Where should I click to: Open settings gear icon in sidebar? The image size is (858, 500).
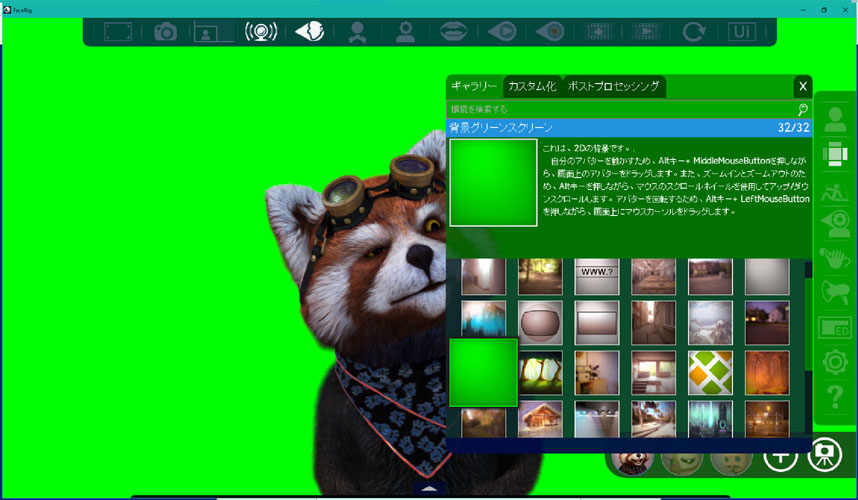[x=835, y=362]
